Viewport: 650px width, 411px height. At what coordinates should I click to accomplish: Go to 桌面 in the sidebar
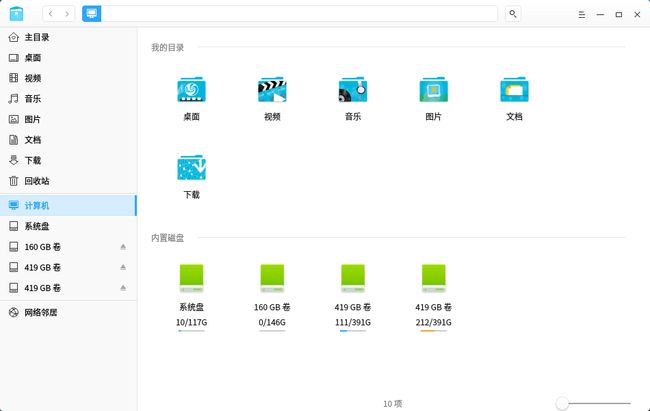coord(68,58)
